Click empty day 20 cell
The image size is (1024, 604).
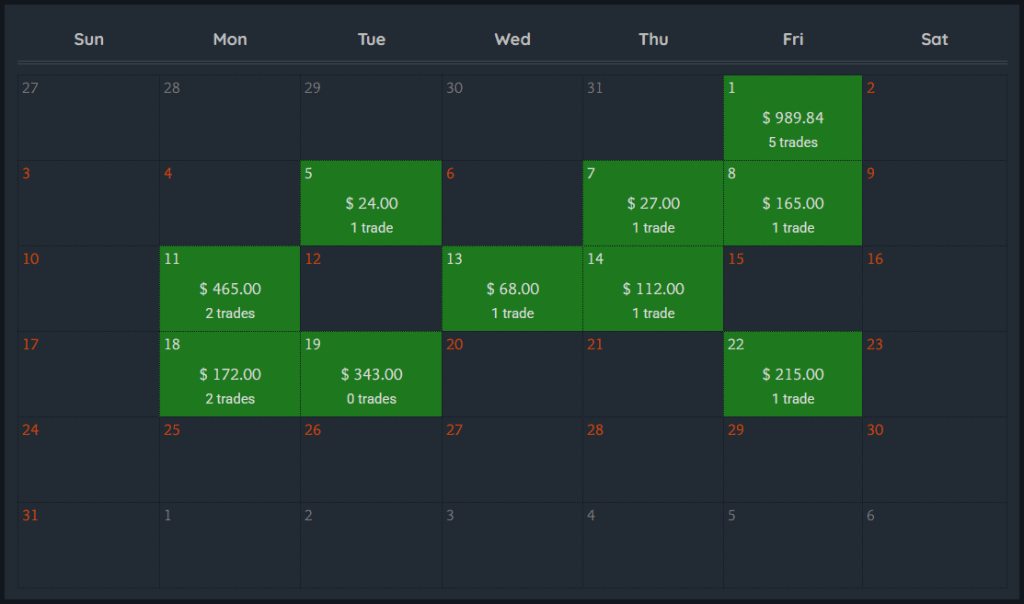512,375
